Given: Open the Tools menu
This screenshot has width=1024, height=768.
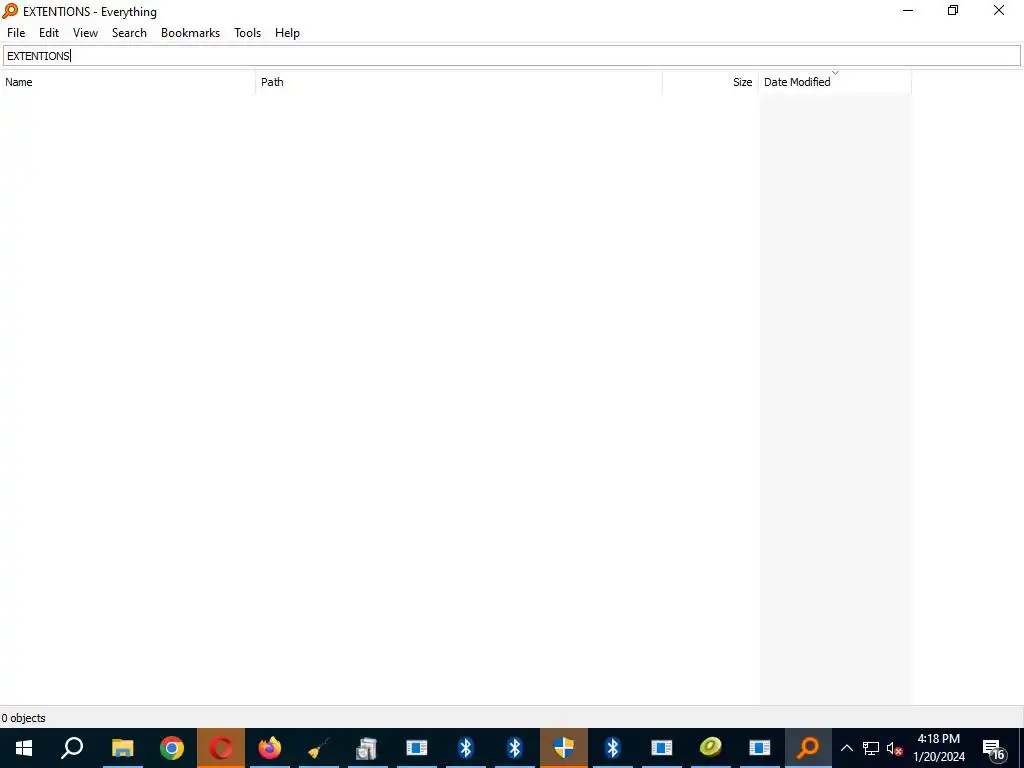Looking at the screenshot, I should [x=248, y=33].
